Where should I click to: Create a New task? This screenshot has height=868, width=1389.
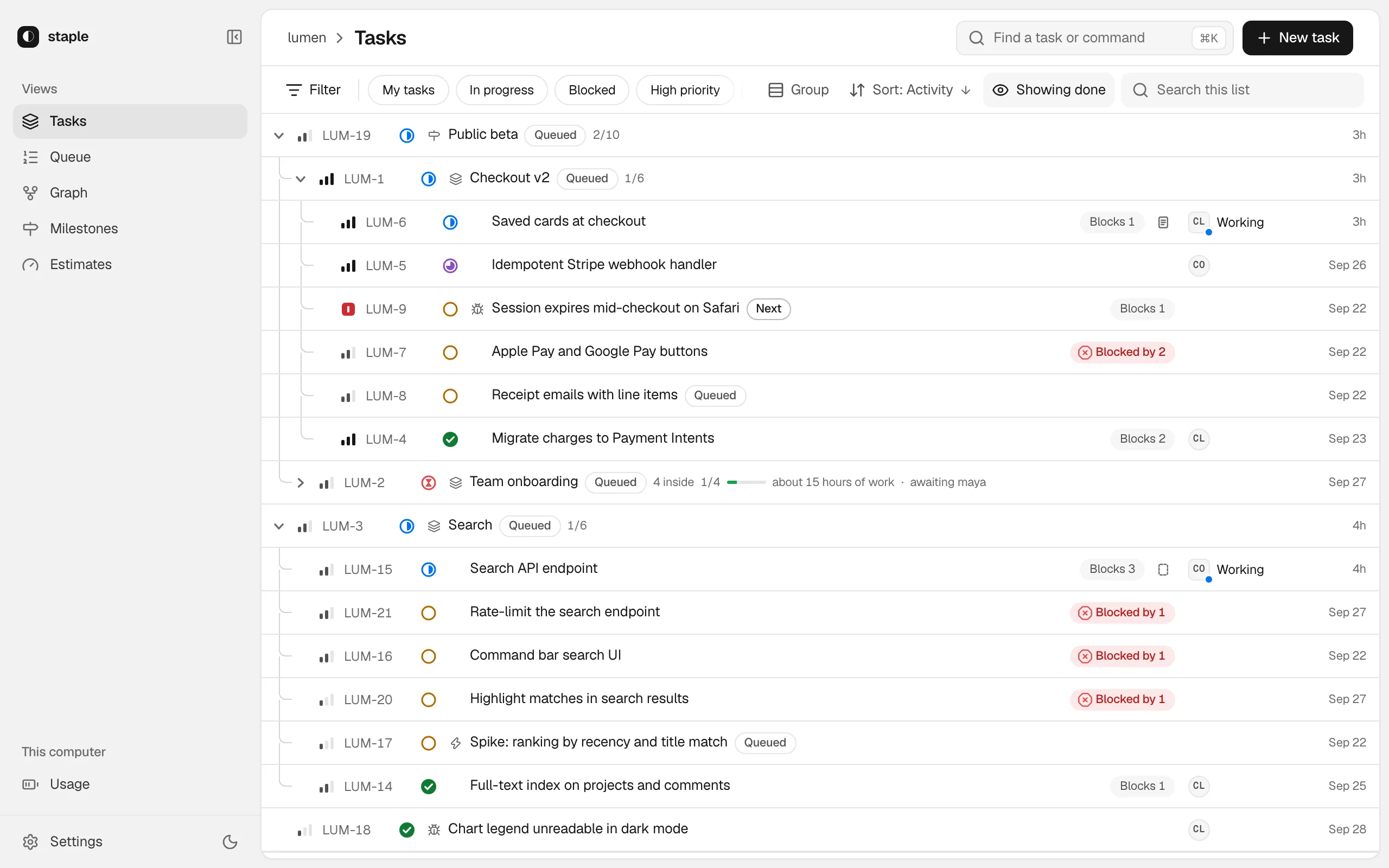(x=1297, y=38)
